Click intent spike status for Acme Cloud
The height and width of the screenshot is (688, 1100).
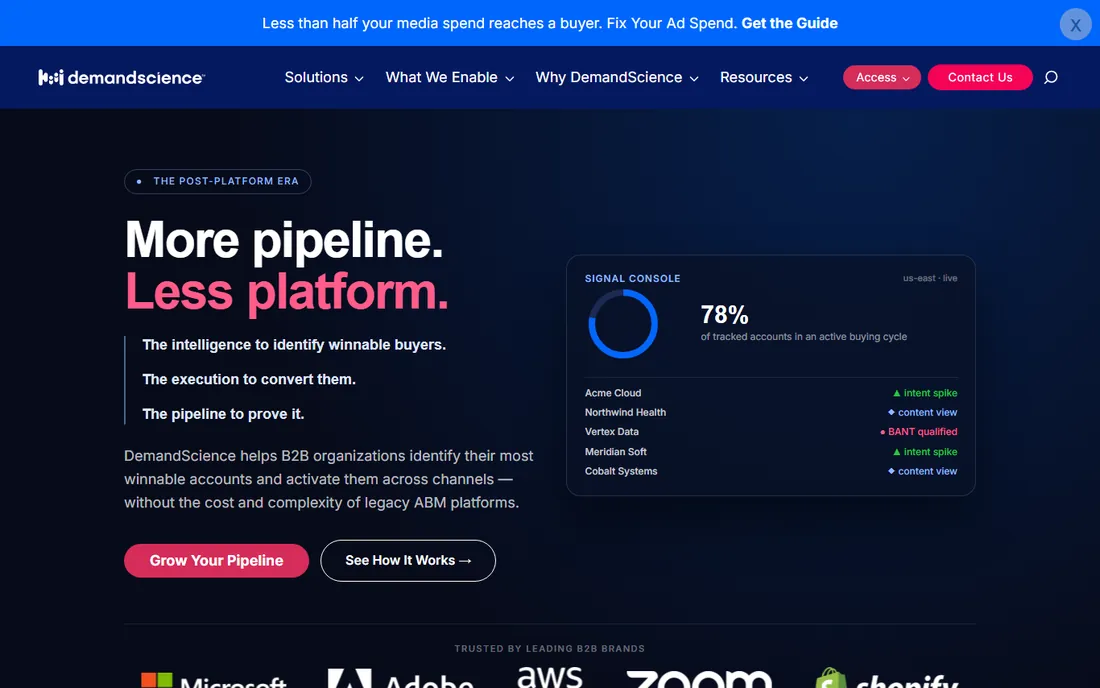(925, 393)
